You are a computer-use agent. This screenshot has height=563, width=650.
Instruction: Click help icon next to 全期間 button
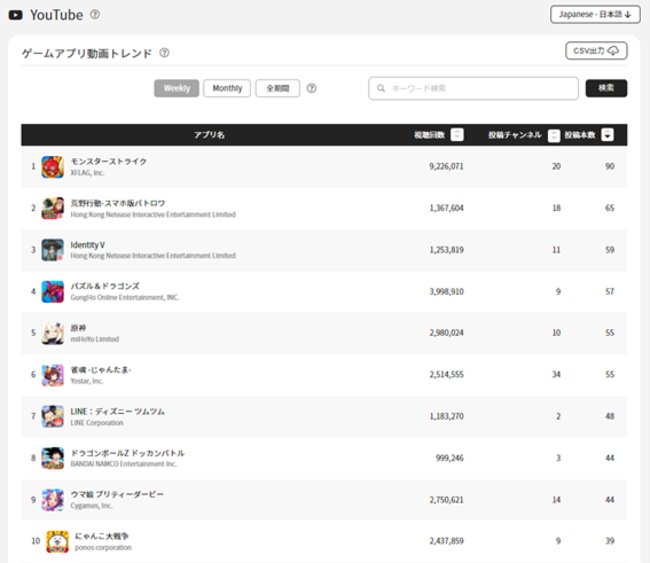312,88
